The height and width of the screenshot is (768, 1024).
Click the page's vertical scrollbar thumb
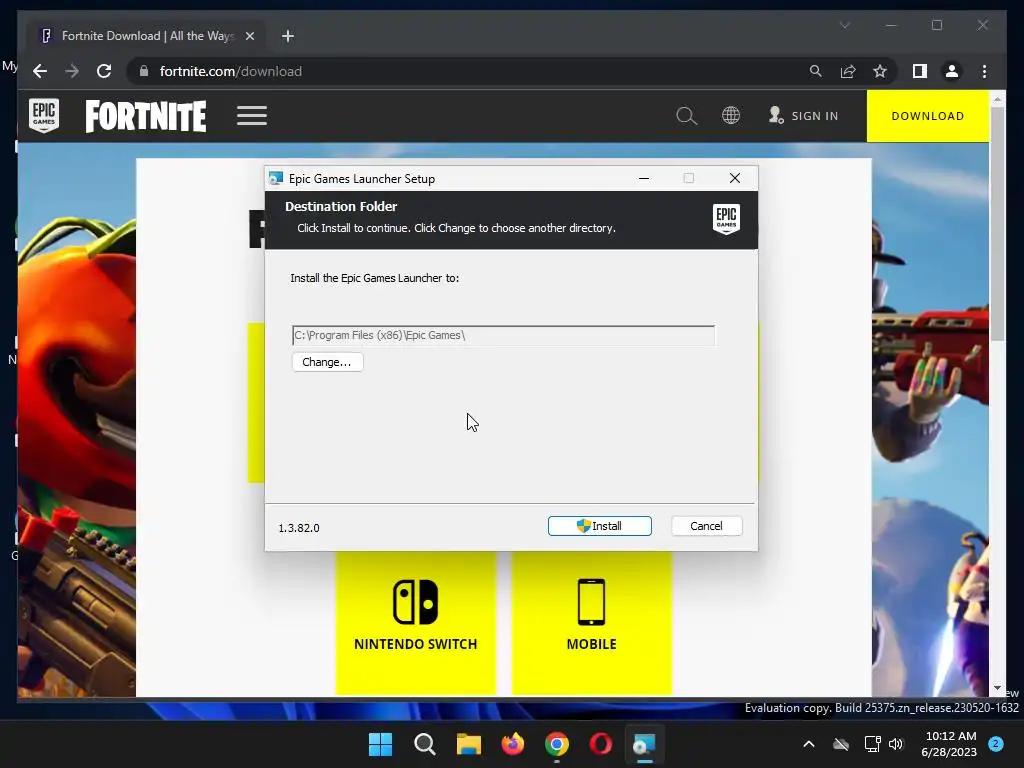tap(997, 223)
